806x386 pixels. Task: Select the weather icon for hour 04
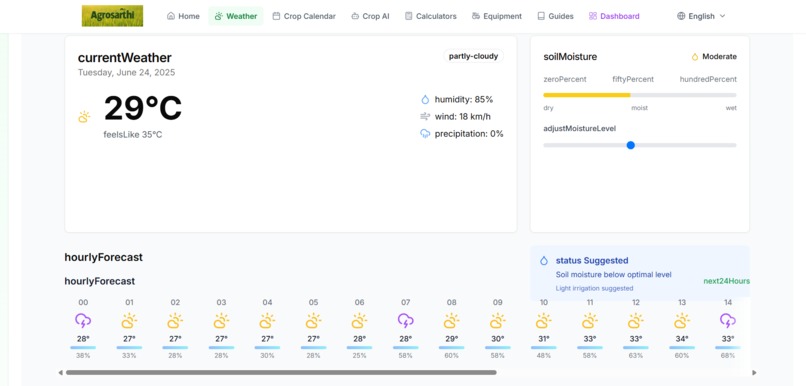pyautogui.click(x=267, y=321)
